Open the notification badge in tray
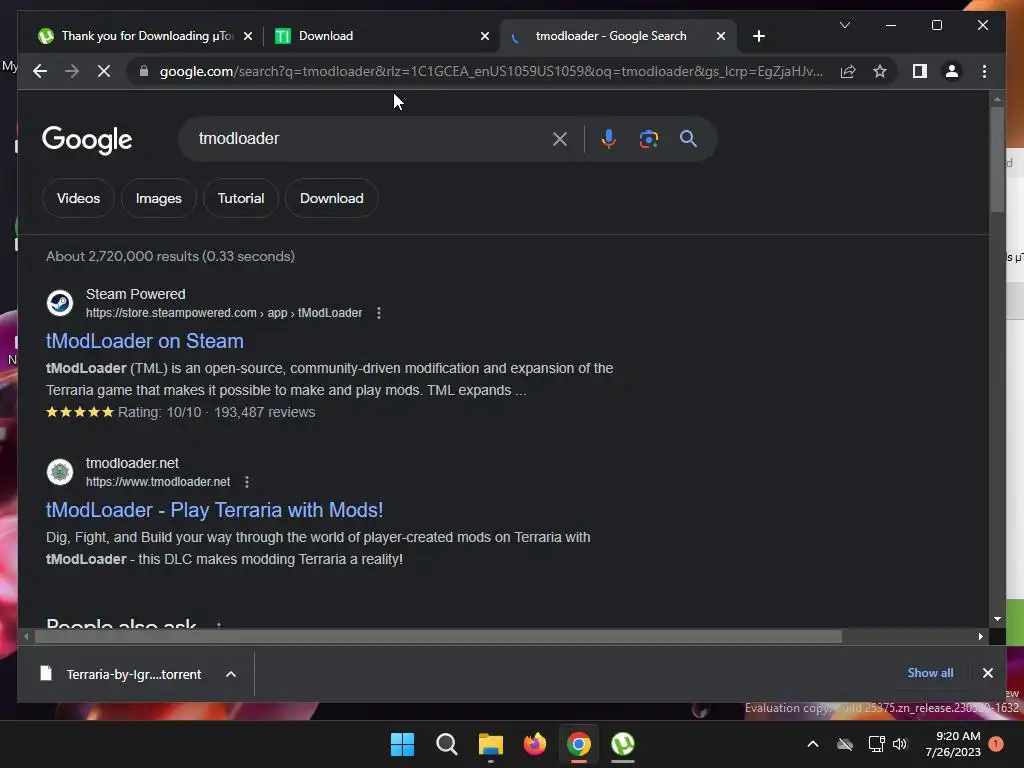Viewport: 1024px width, 768px height. pos(996,744)
